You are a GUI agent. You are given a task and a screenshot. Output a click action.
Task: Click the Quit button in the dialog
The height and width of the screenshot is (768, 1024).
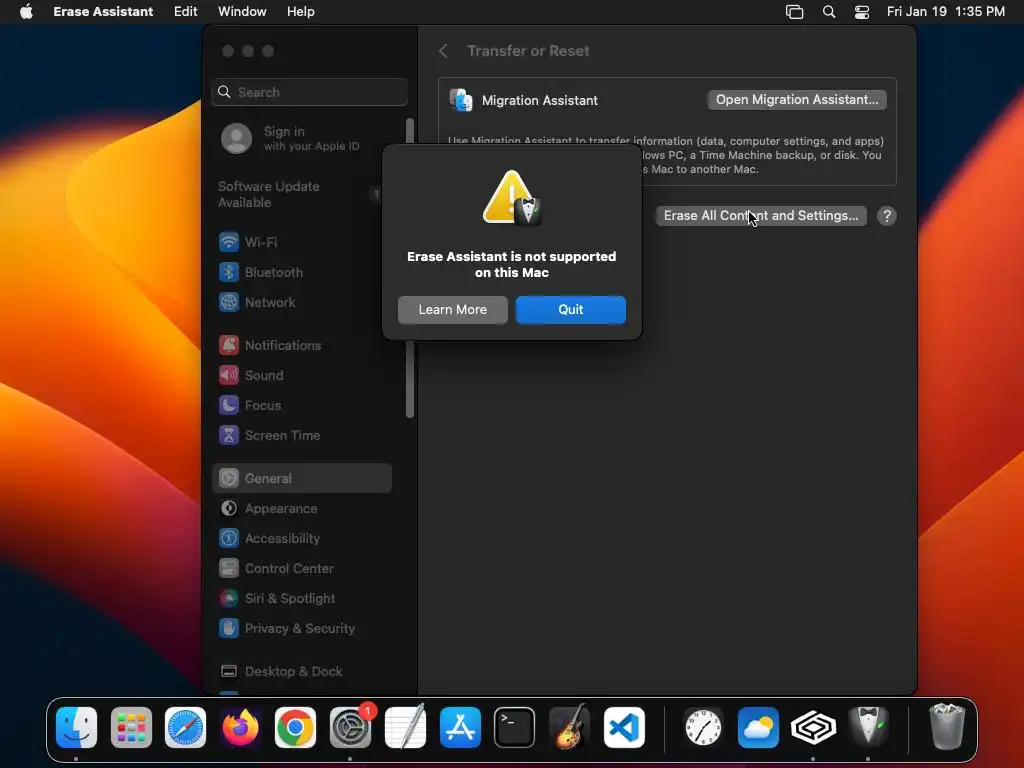pyautogui.click(x=570, y=310)
